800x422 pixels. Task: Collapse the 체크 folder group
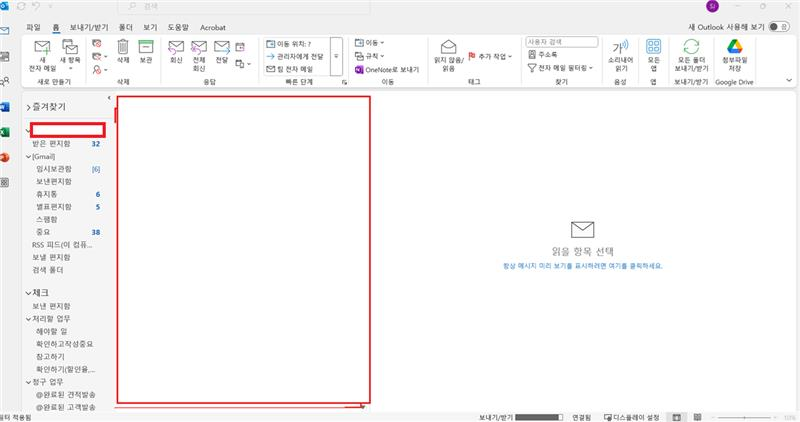coord(29,293)
